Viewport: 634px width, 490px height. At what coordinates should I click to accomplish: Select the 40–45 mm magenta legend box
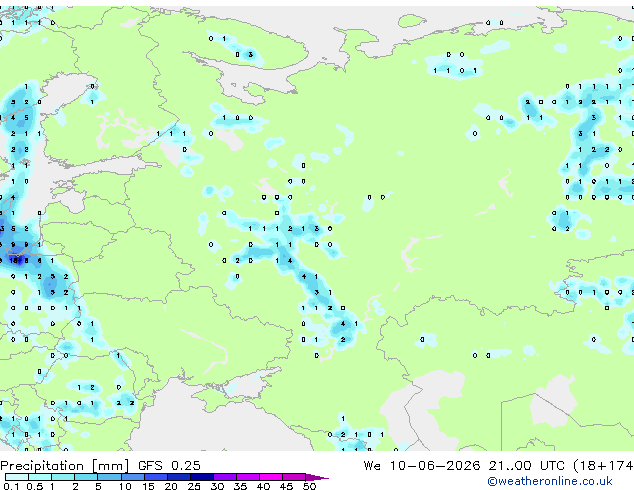[x=271, y=477]
